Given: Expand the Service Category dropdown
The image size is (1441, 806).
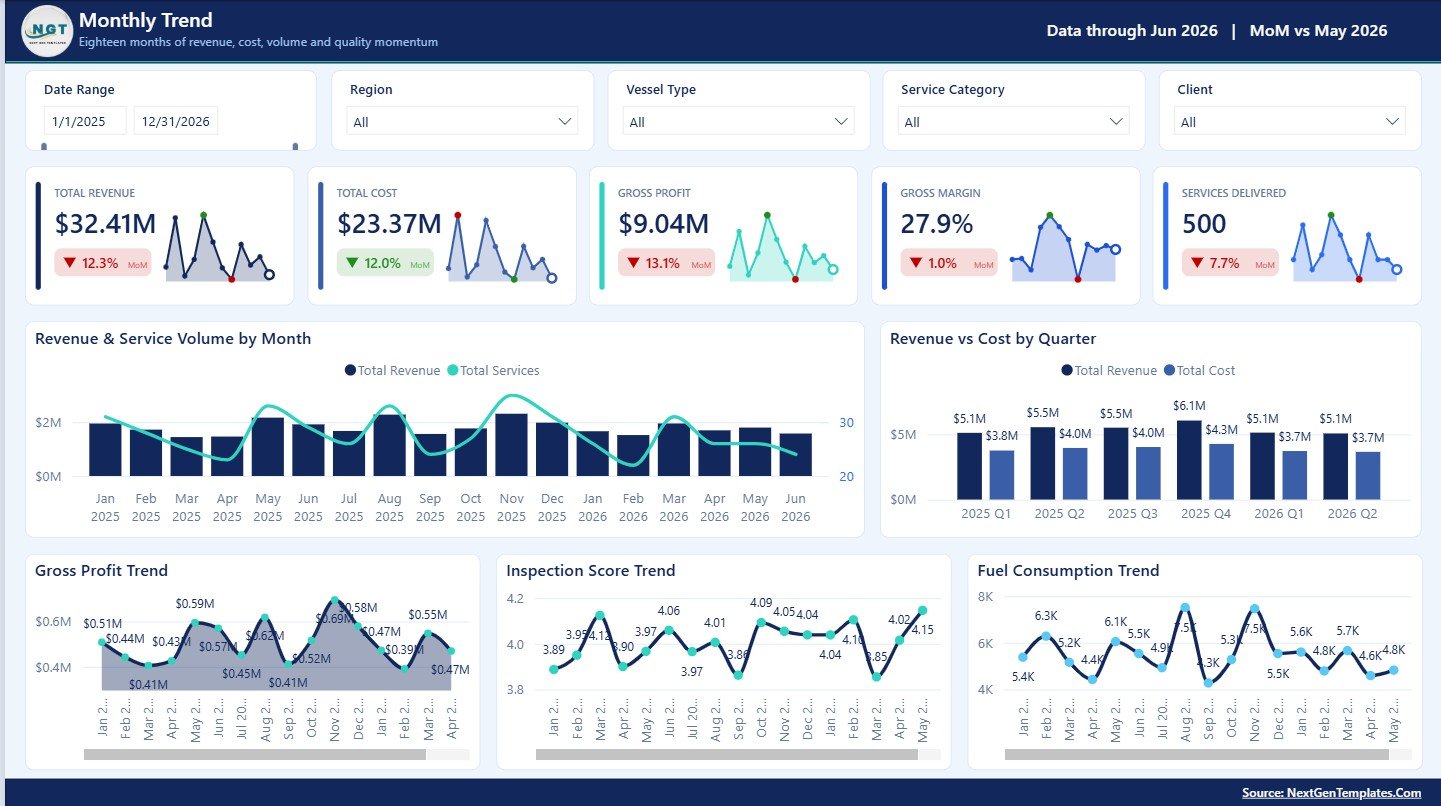Looking at the screenshot, I should tap(1015, 121).
